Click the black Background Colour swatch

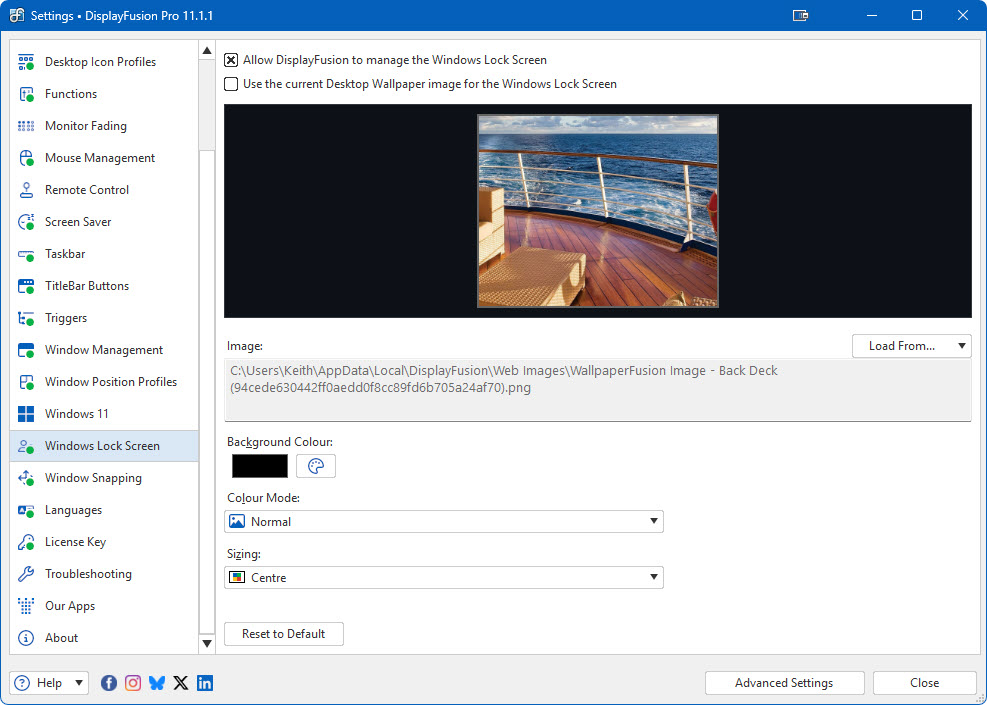tap(260, 466)
